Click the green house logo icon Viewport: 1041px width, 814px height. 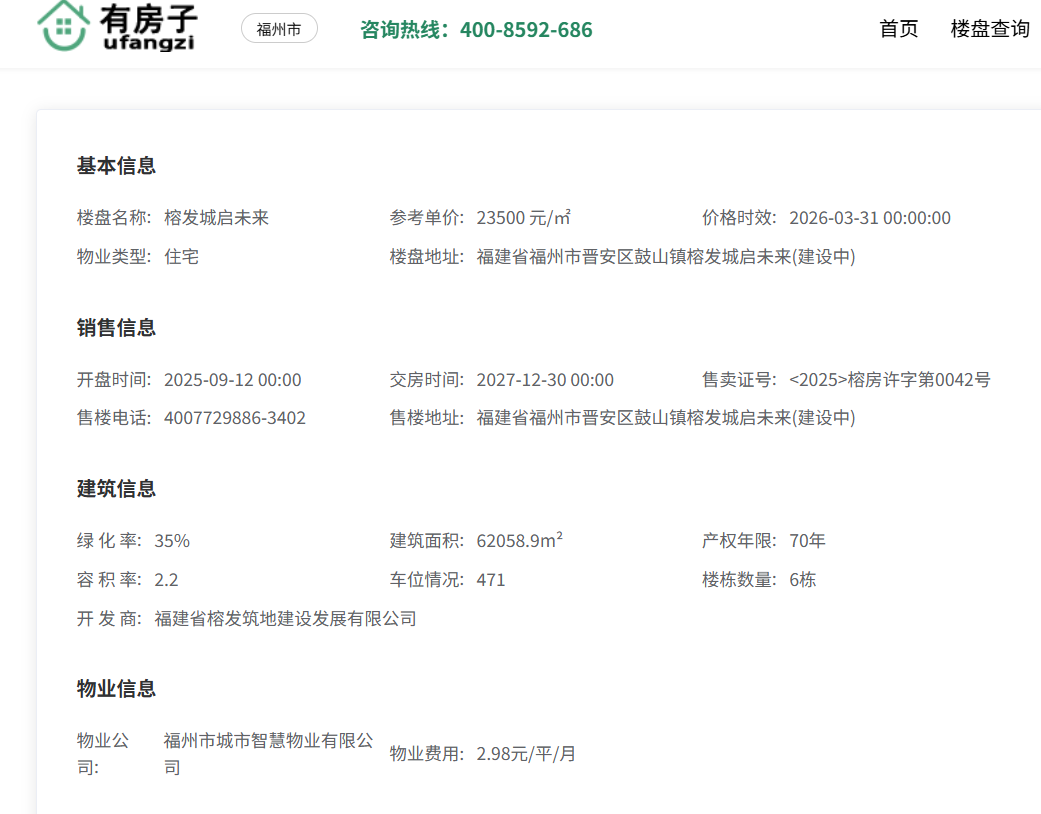click(63, 25)
